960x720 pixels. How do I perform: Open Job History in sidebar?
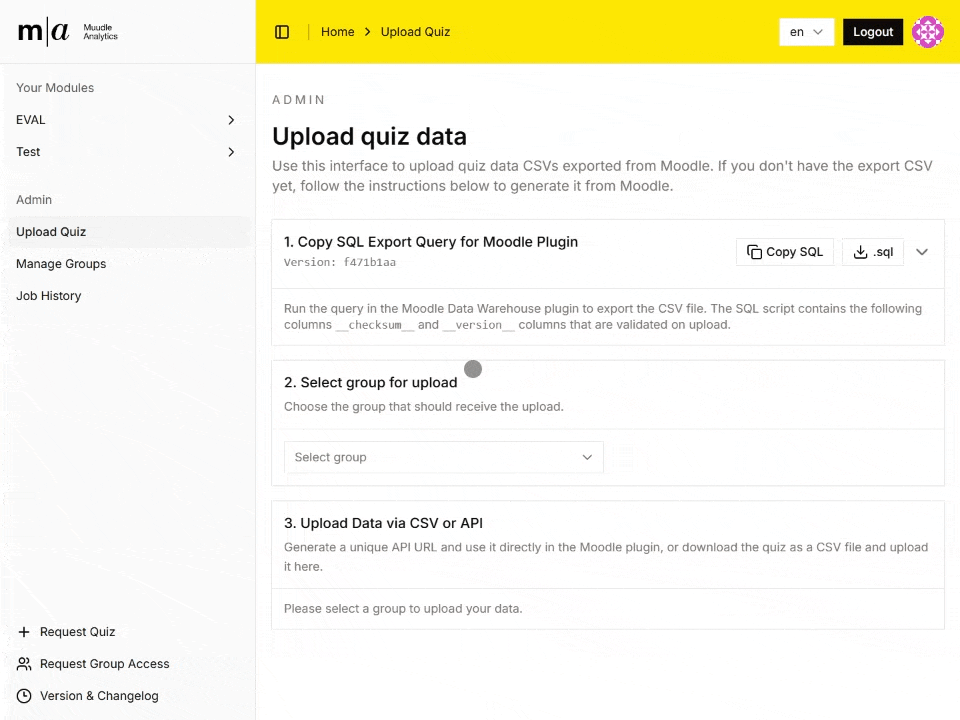pyautogui.click(x=129, y=296)
